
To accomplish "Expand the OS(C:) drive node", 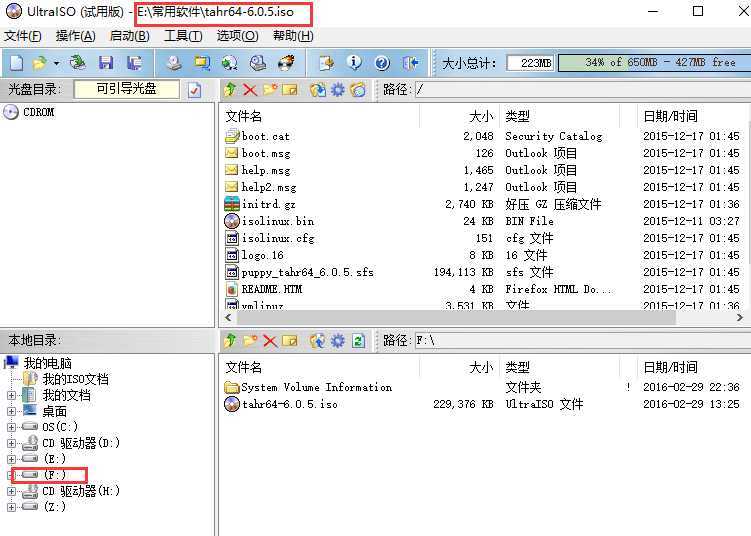I will (11, 427).
